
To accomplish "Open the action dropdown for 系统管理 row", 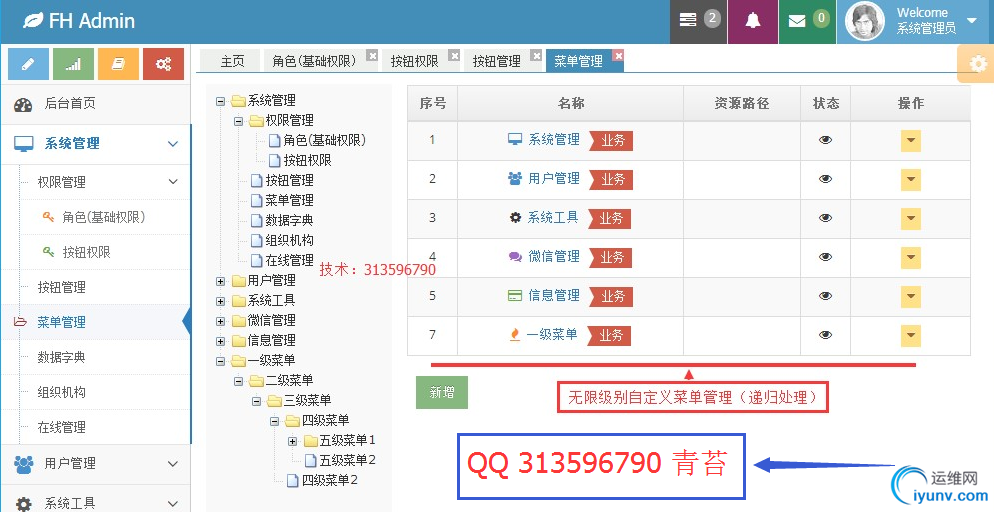I will (x=910, y=141).
